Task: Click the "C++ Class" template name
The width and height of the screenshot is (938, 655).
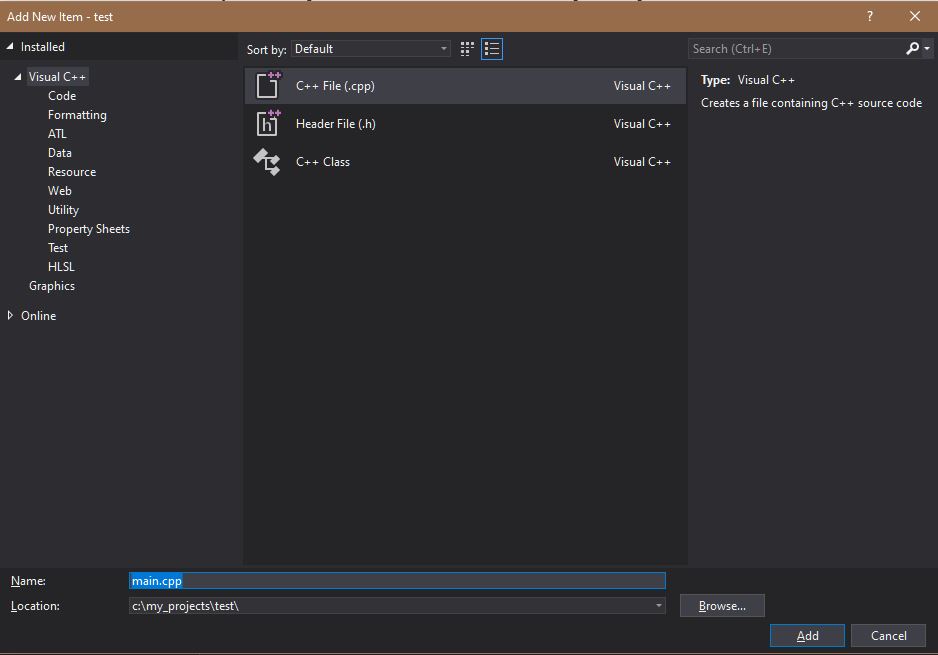Action: point(323,162)
